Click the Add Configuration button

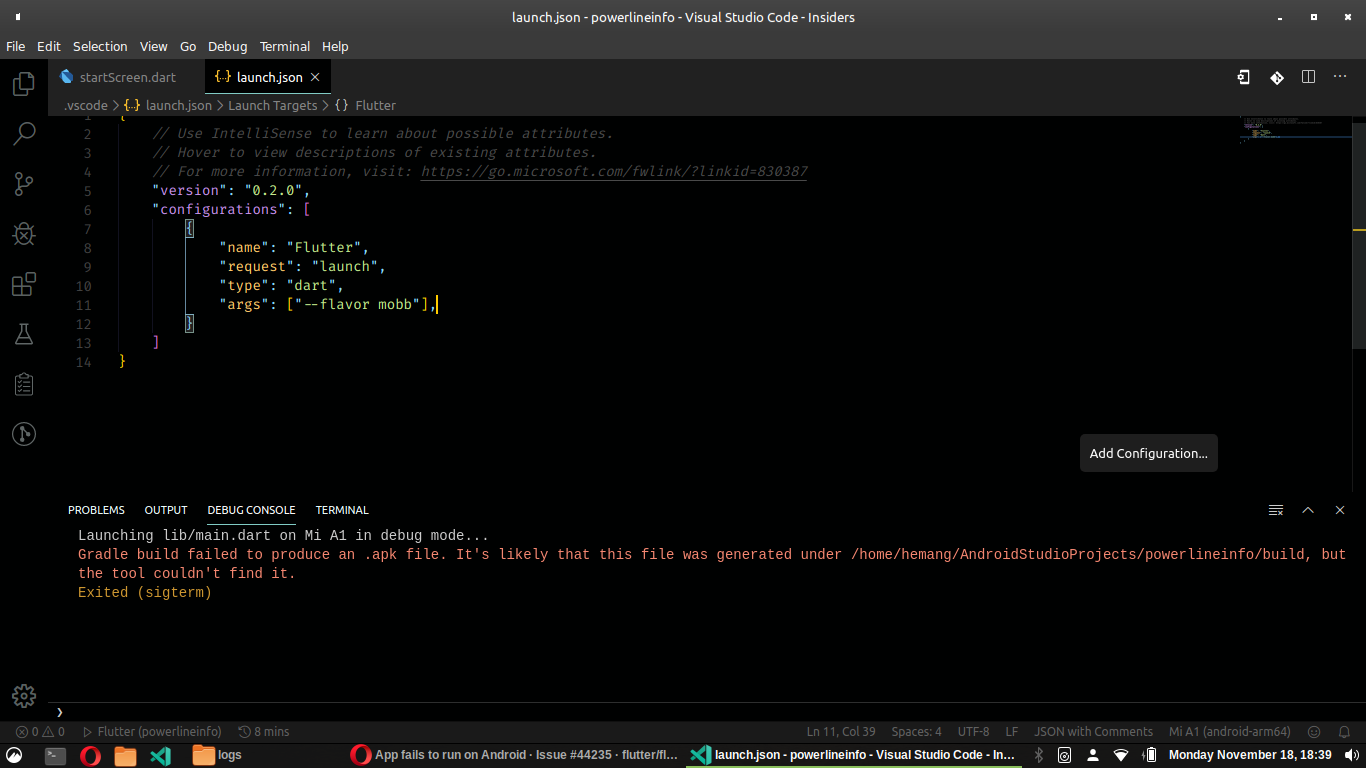point(1148,453)
